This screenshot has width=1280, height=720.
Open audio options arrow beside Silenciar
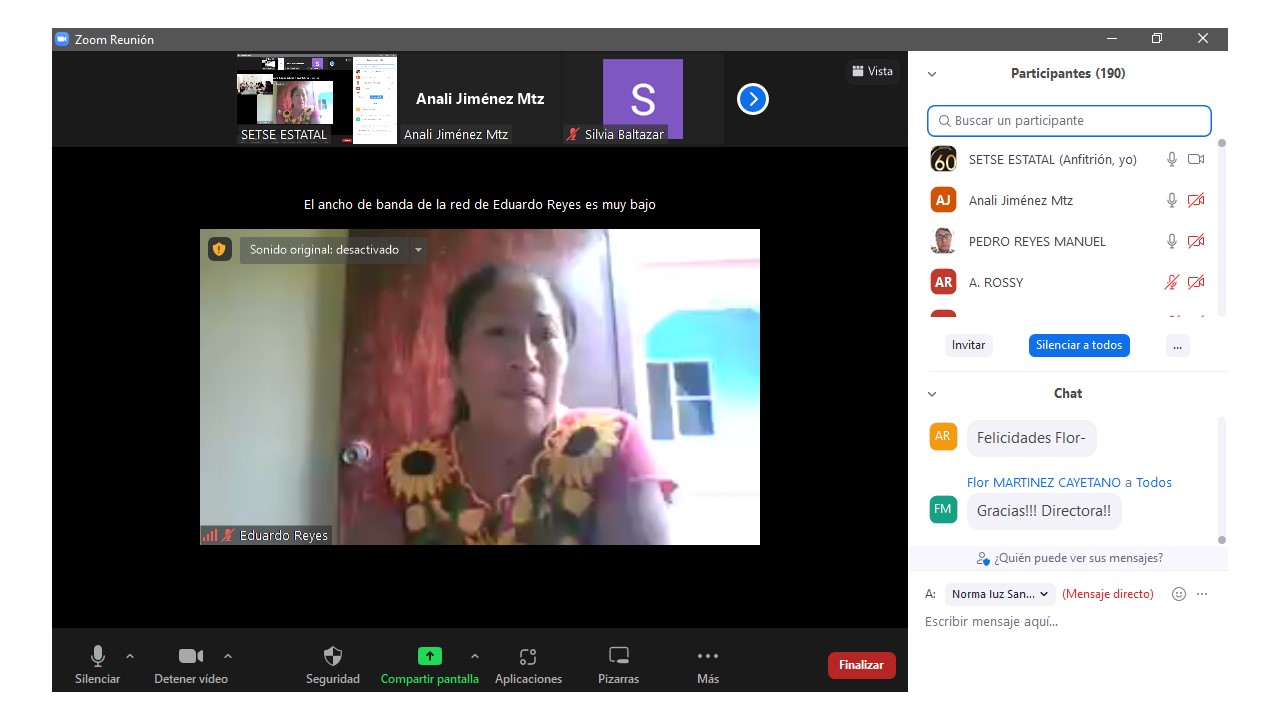click(130, 656)
